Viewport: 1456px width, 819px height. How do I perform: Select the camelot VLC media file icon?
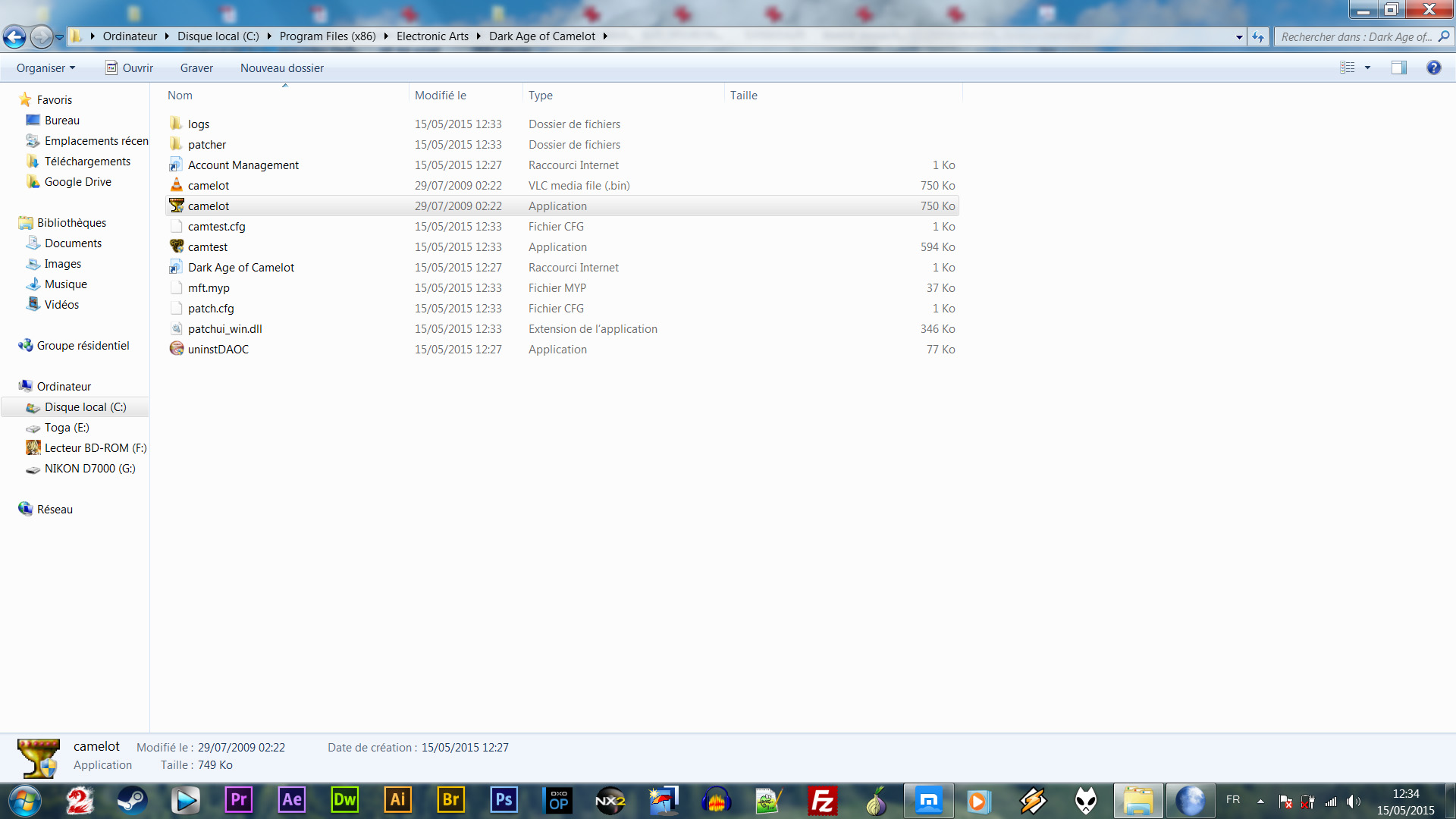point(176,185)
